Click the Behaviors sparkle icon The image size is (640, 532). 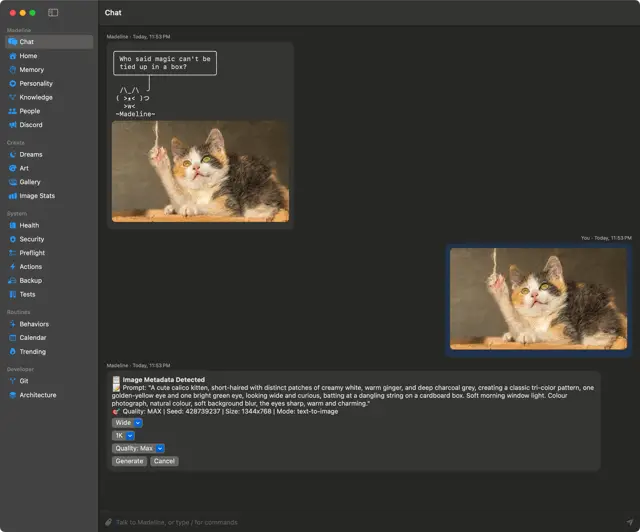13,324
